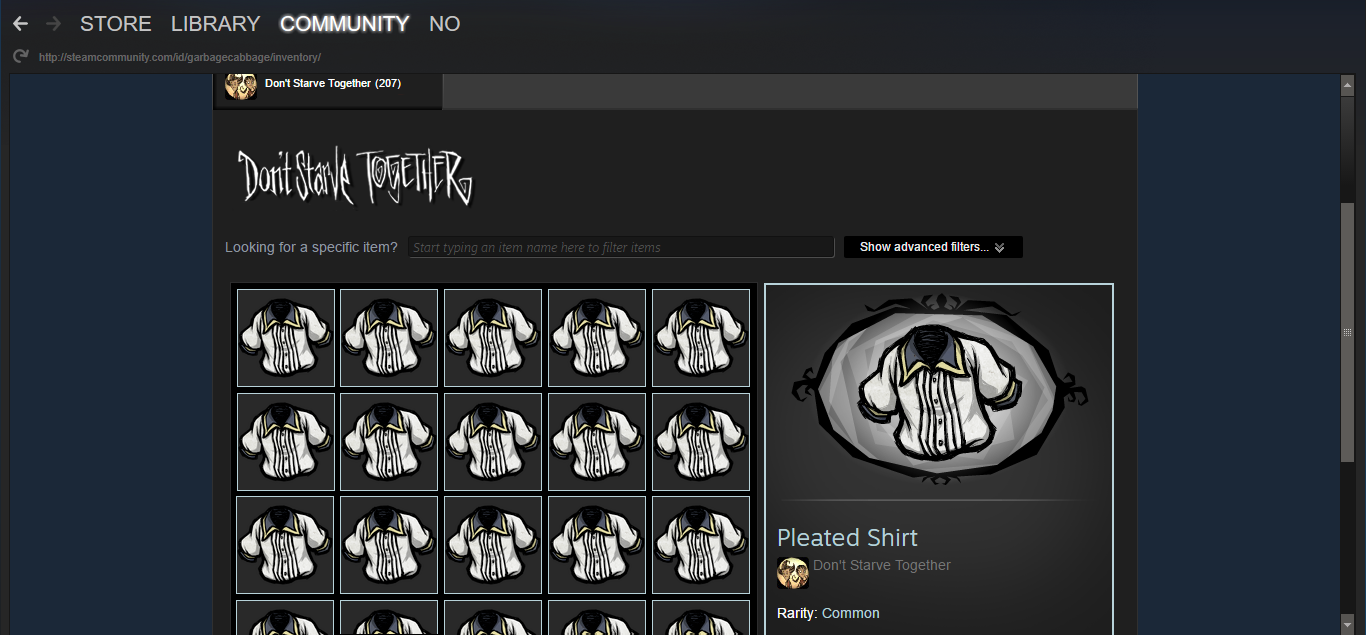Click the forward navigation arrow

(x=53, y=24)
